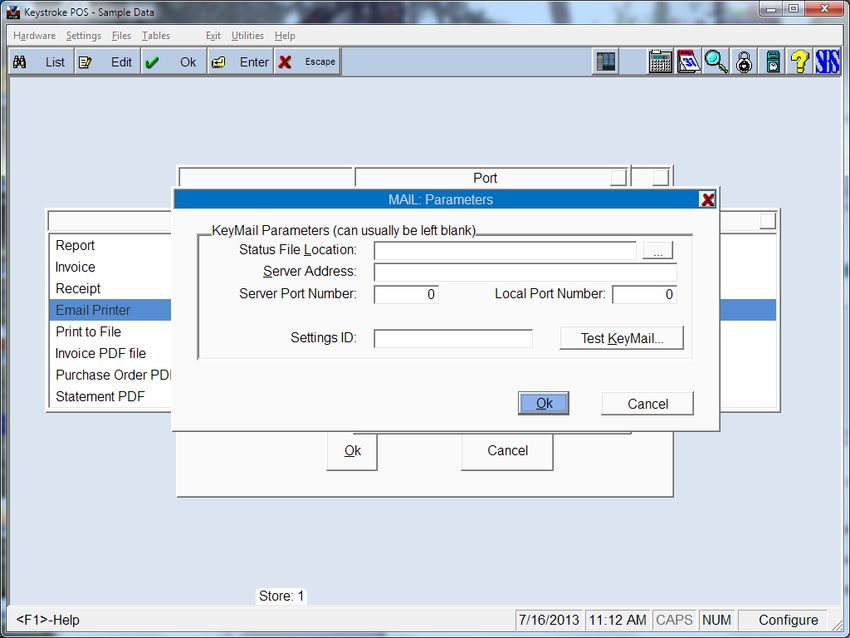
Task: Open the calendar icon showing 31
Action: point(688,61)
